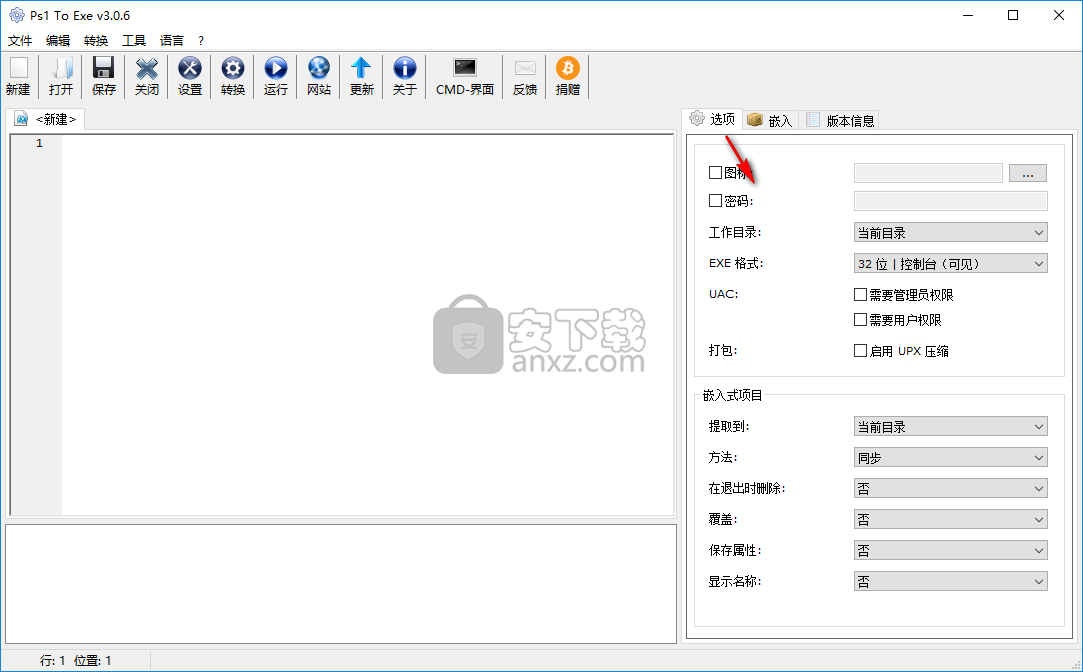Switch to the 版本信息 tab

click(840, 120)
